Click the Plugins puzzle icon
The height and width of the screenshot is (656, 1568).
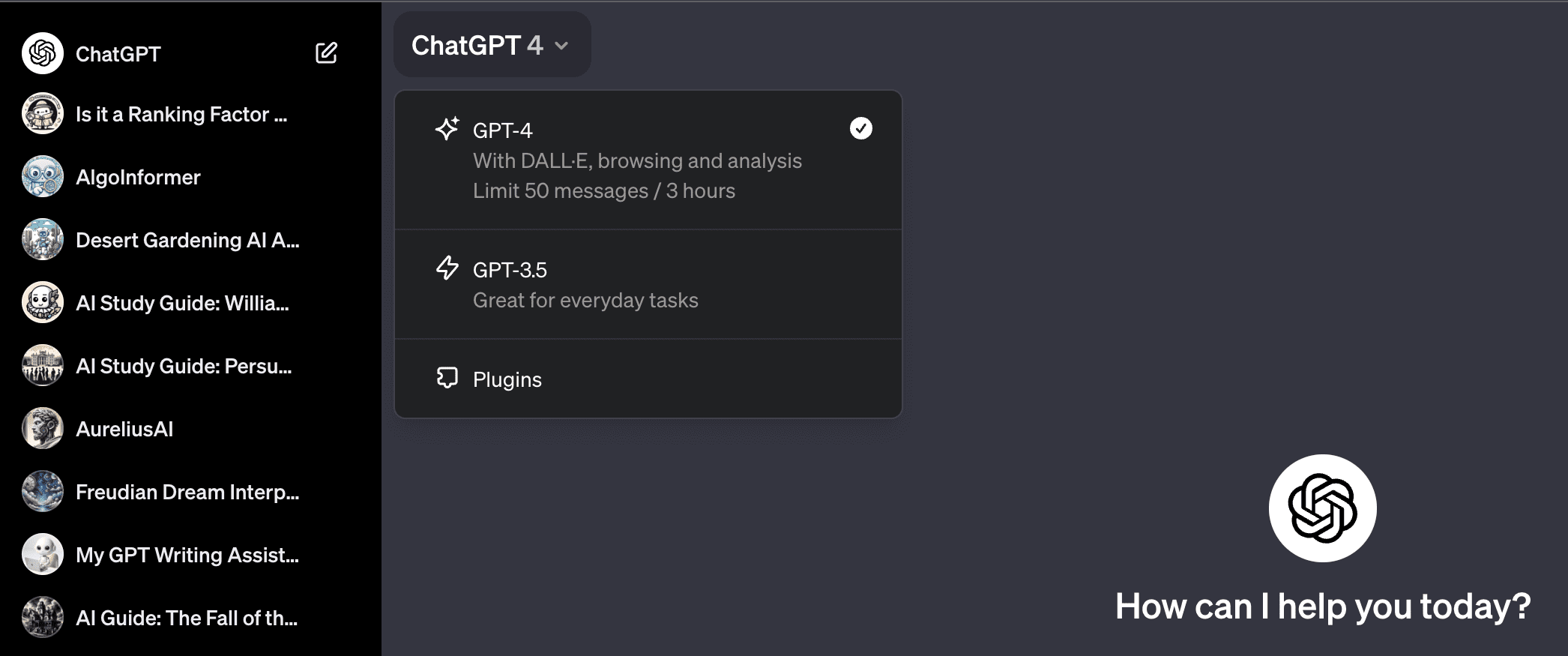click(x=447, y=378)
